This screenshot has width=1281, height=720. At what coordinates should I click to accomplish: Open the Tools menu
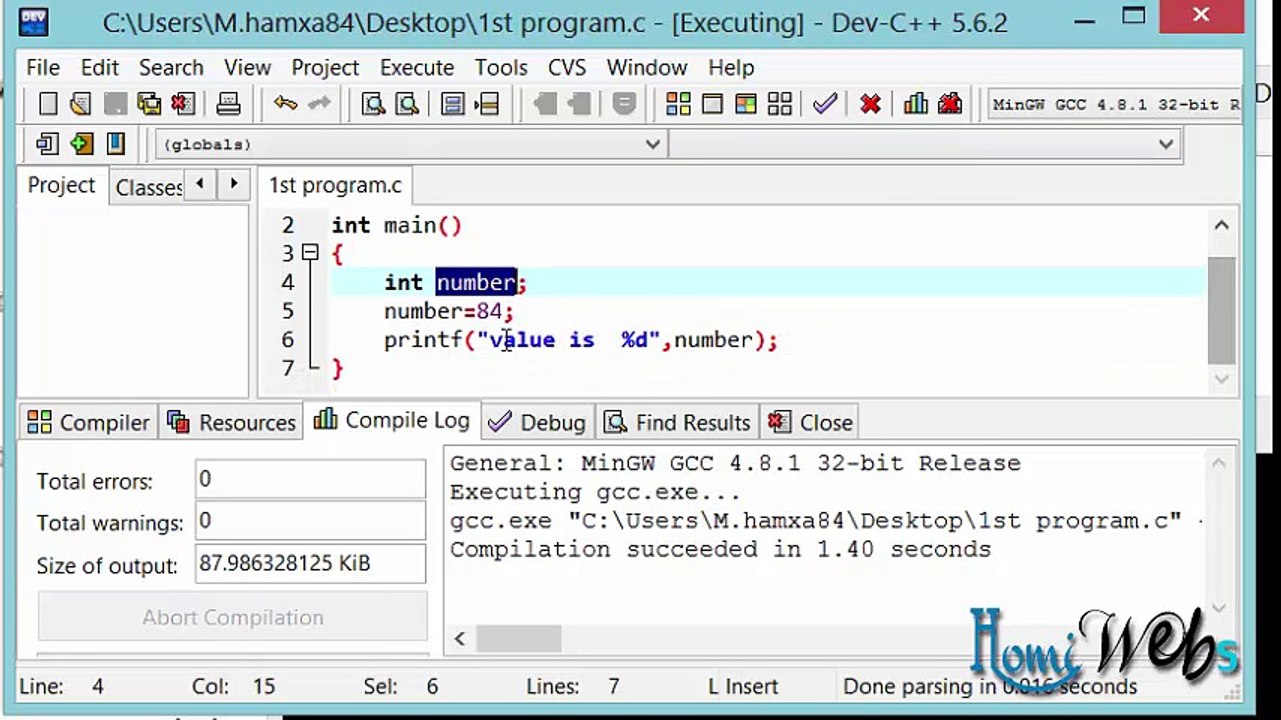[501, 67]
